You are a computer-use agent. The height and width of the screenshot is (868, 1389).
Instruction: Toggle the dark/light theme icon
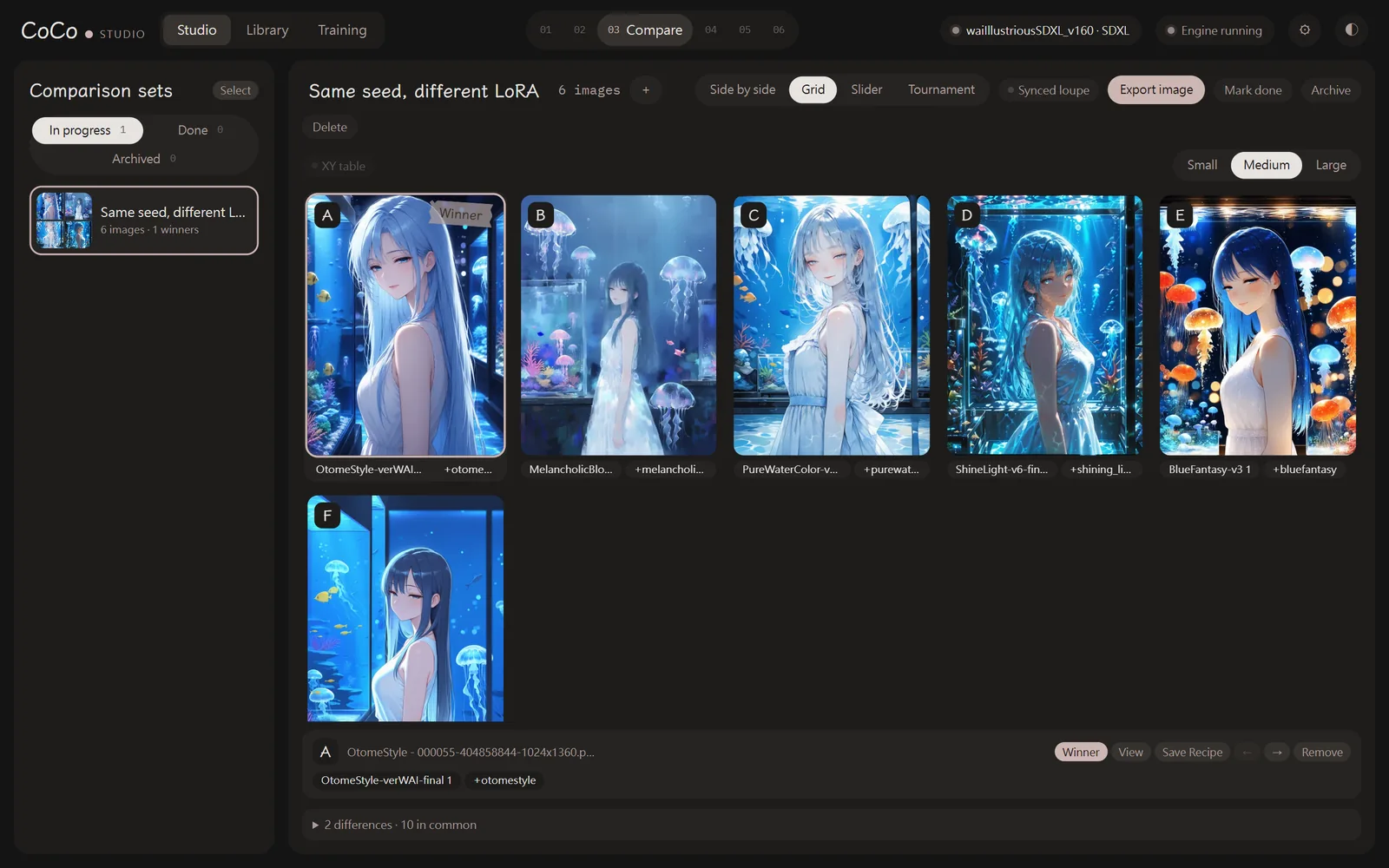pos(1352,30)
